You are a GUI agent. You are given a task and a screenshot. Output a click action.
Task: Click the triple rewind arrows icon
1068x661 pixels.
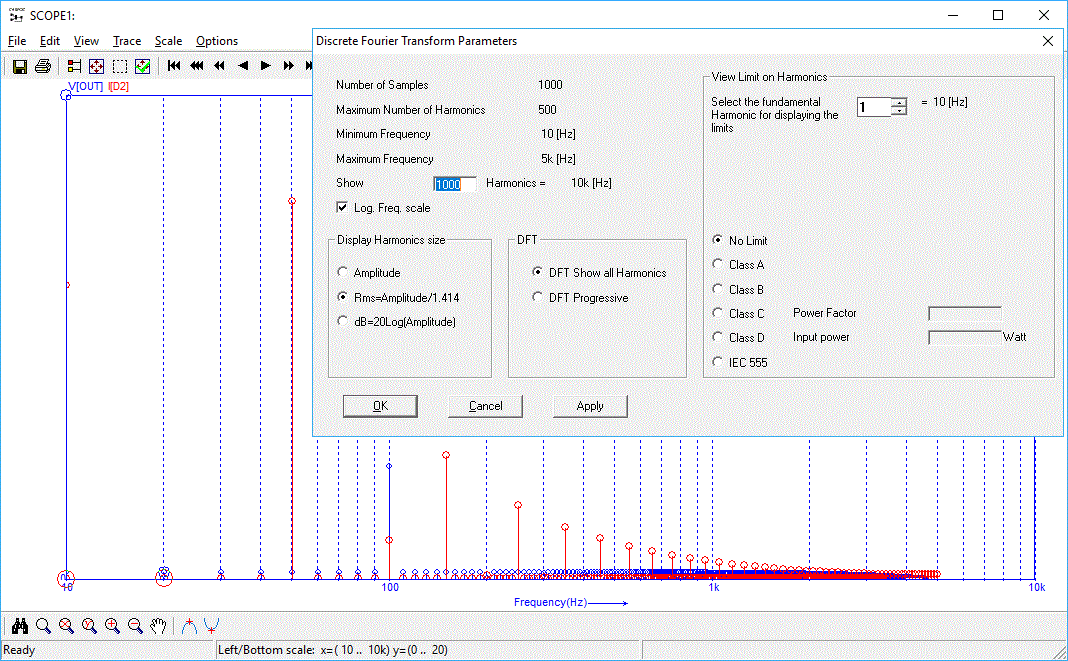[x=197, y=65]
